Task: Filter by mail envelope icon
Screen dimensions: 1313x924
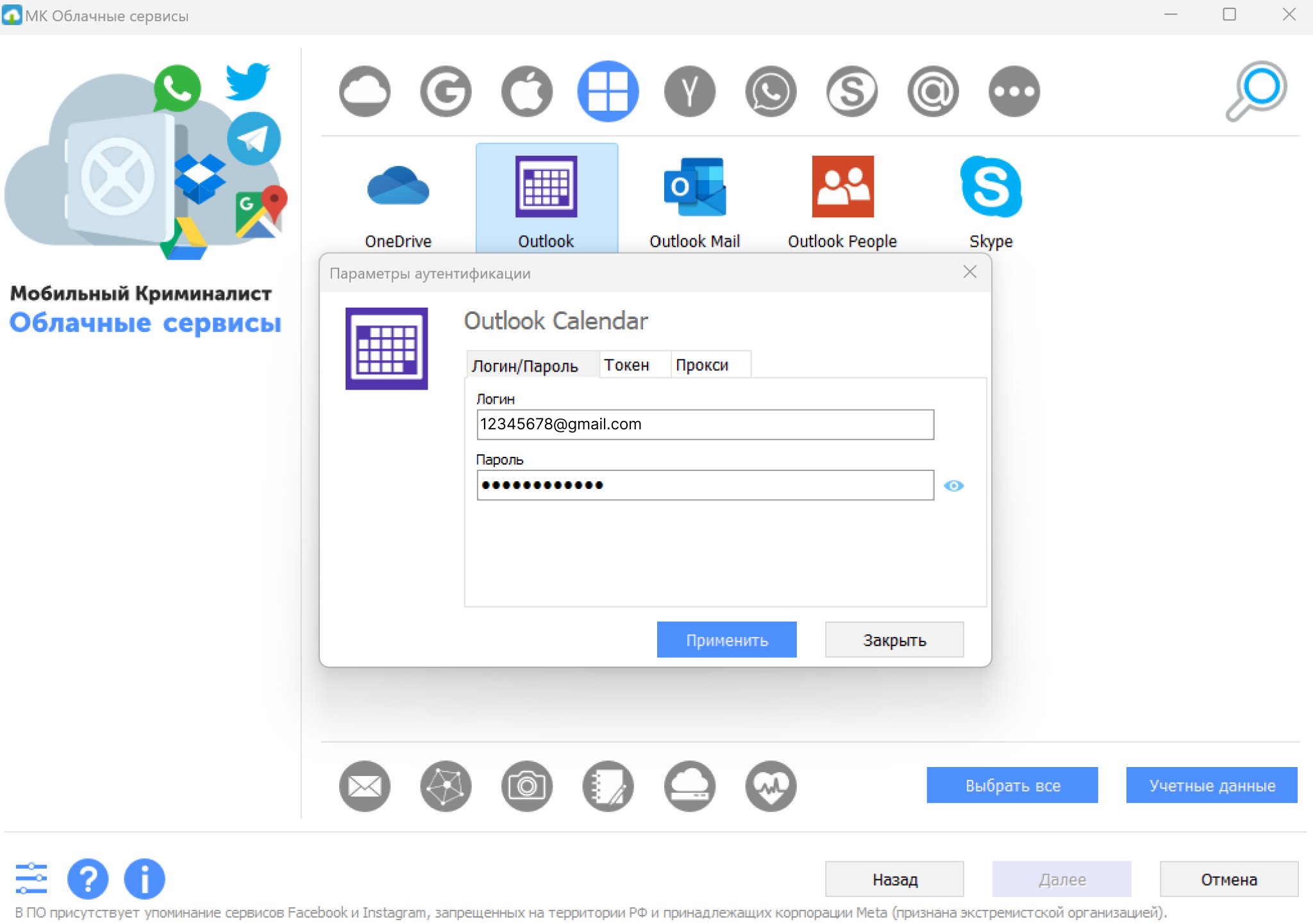Action: click(x=365, y=786)
